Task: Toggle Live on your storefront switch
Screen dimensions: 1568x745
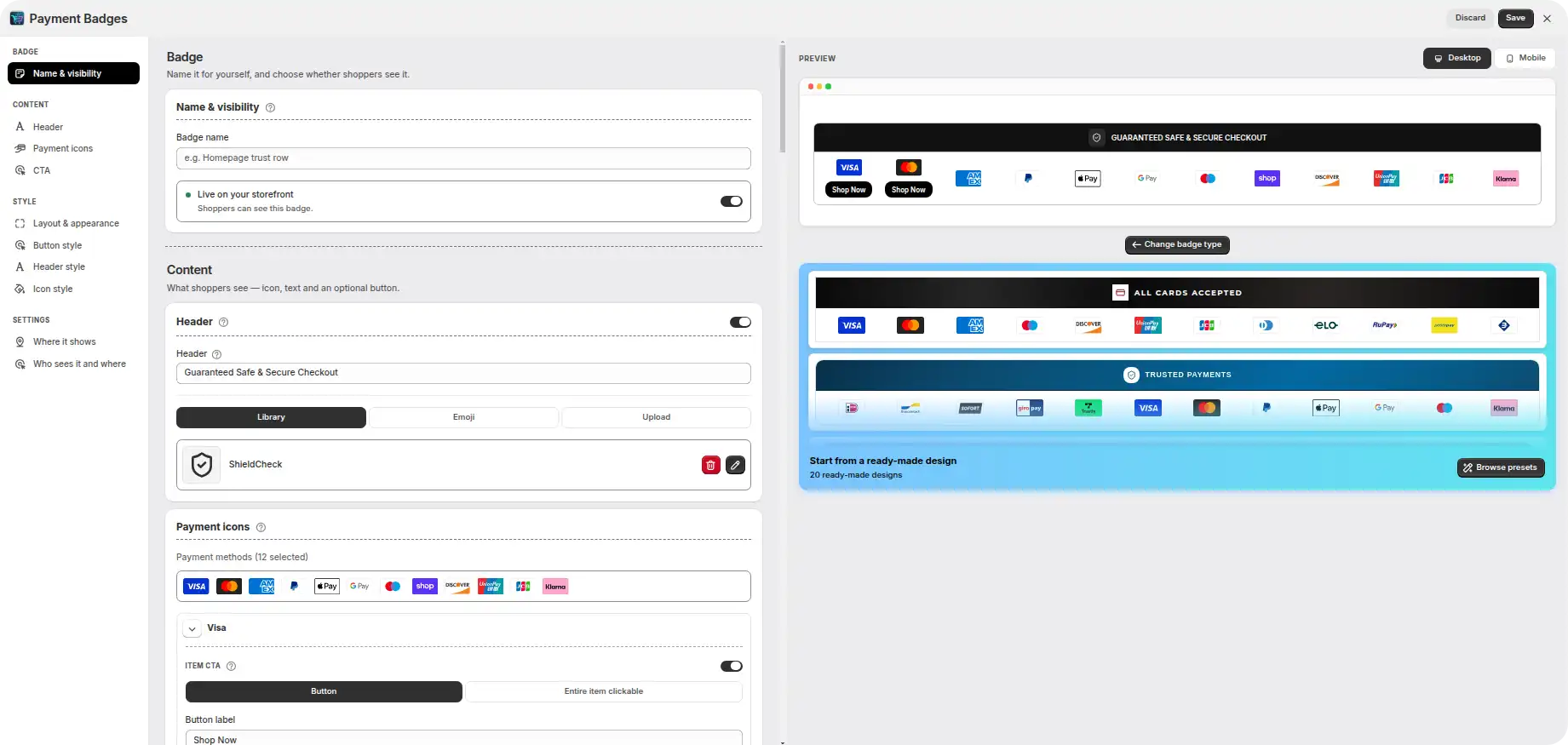Action: tap(732, 202)
